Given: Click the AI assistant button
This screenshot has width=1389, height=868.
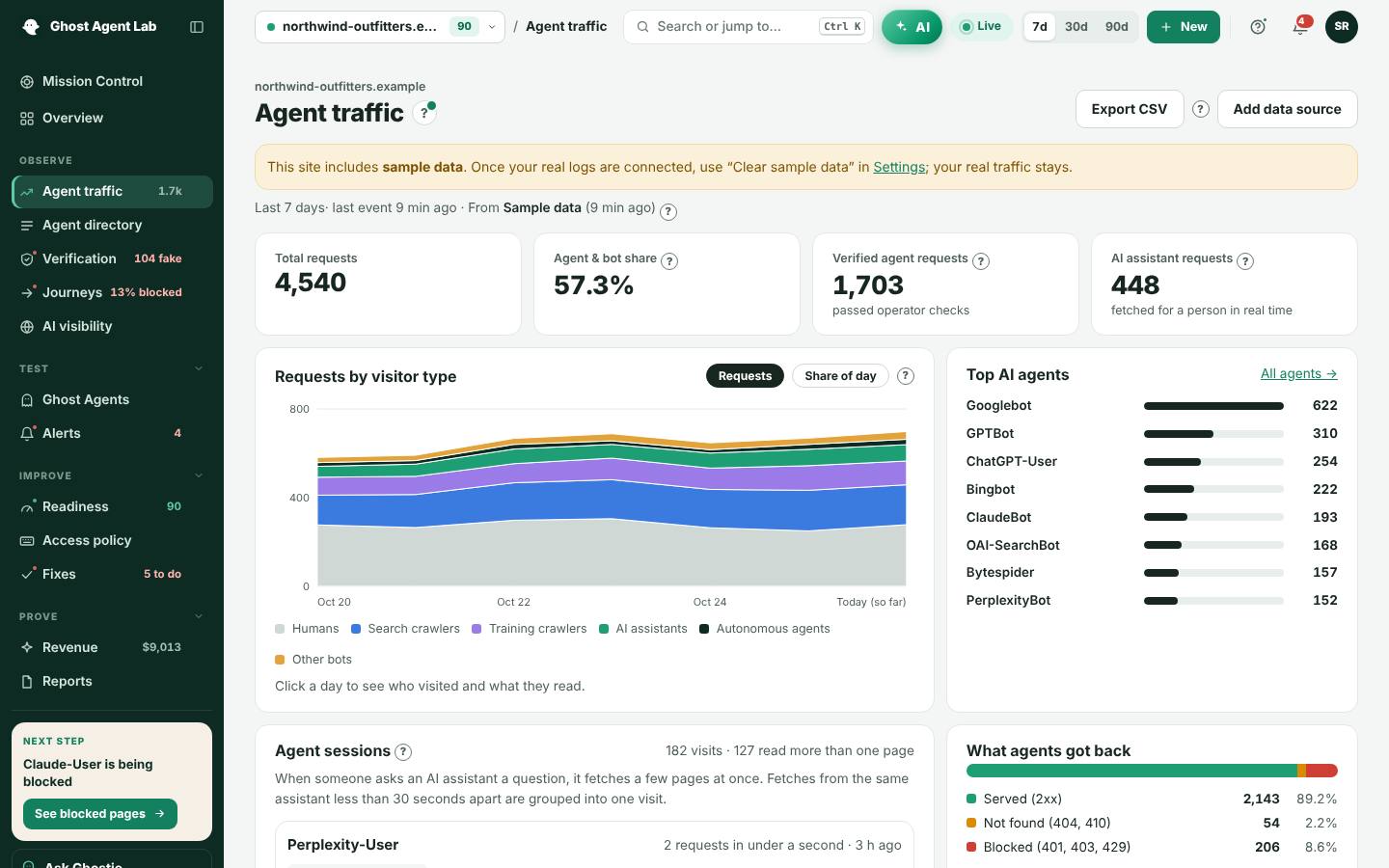Looking at the screenshot, I should click(x=912, y=27).
